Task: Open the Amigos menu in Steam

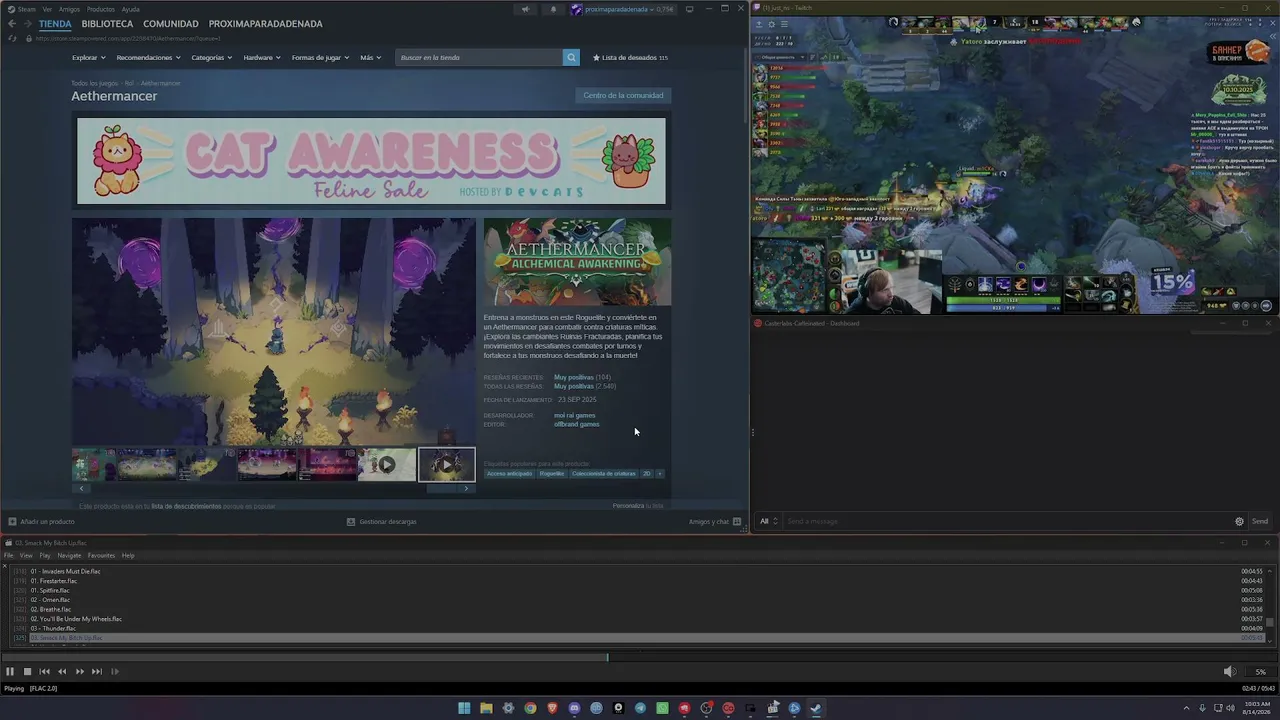Action: tap(69, 9)
